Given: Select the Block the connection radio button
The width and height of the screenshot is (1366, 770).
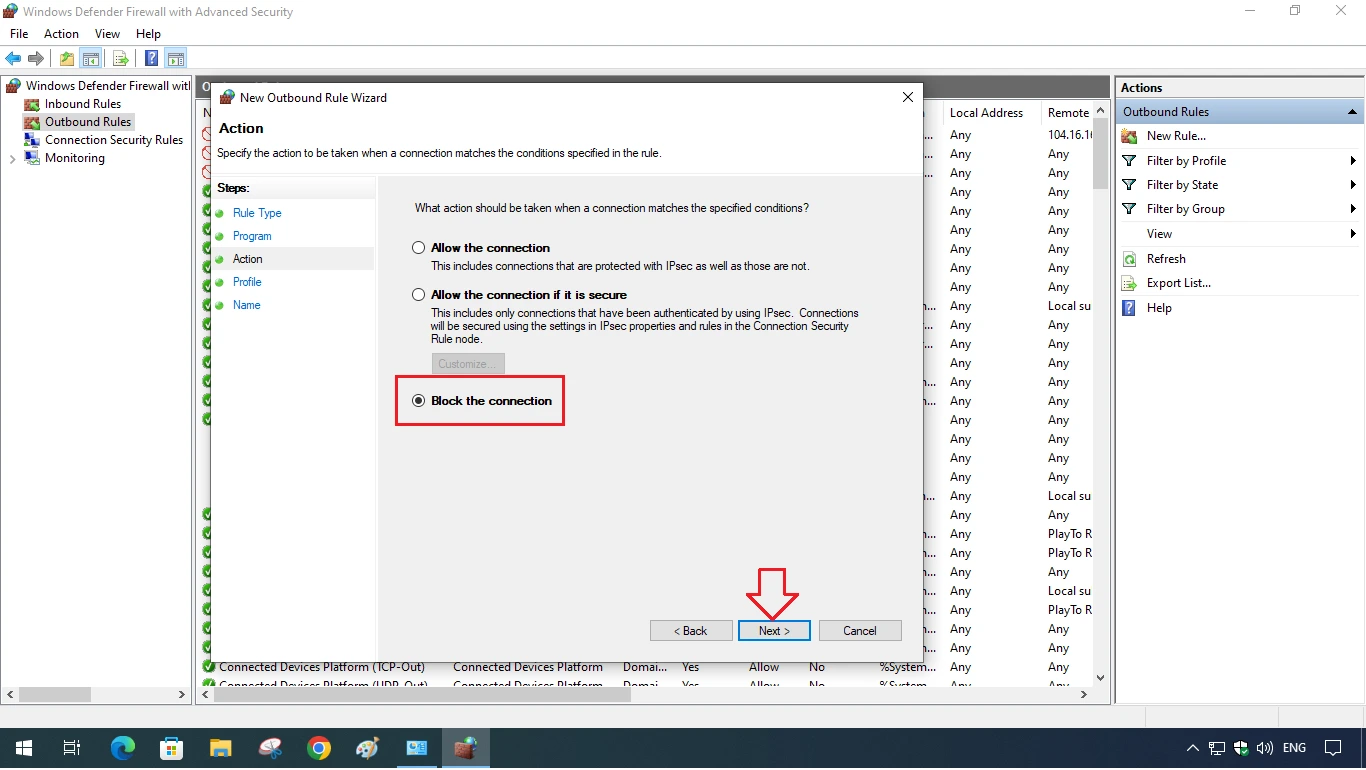Looking at the screenshot, I should coord(419,401).
